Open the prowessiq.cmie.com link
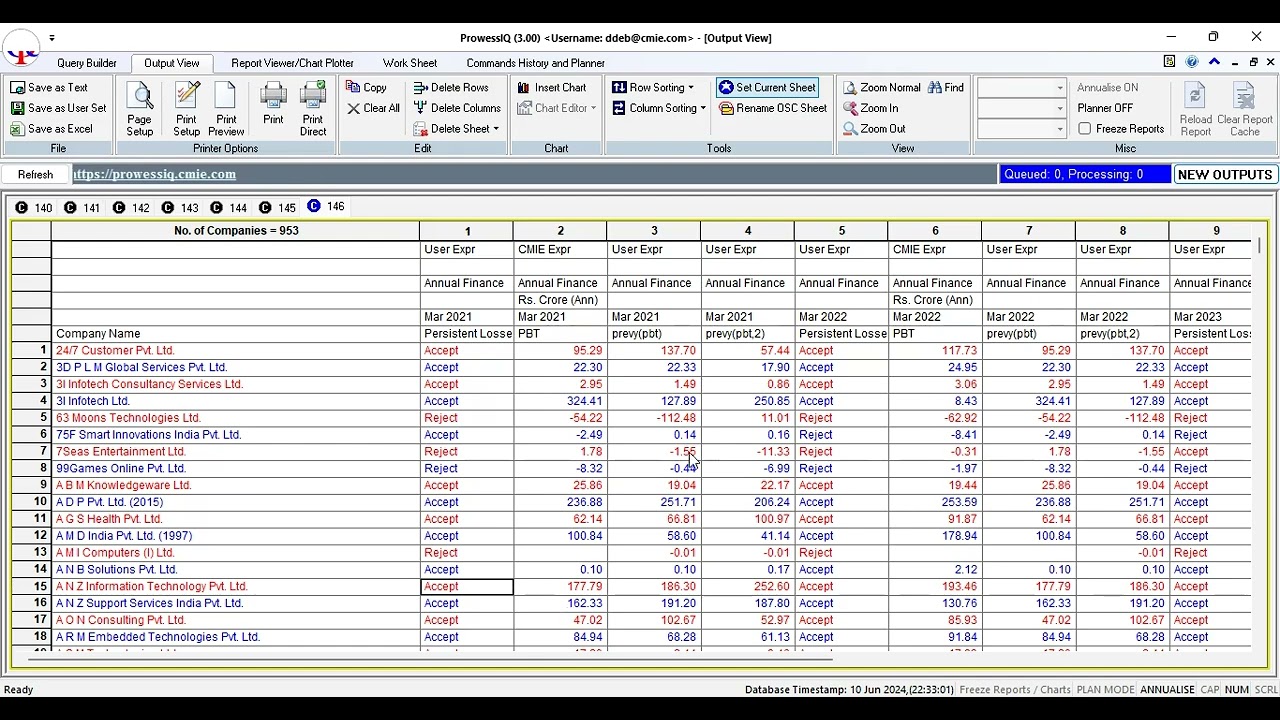The height and width of the screenshot is (720, 1280). coord(154,174)
